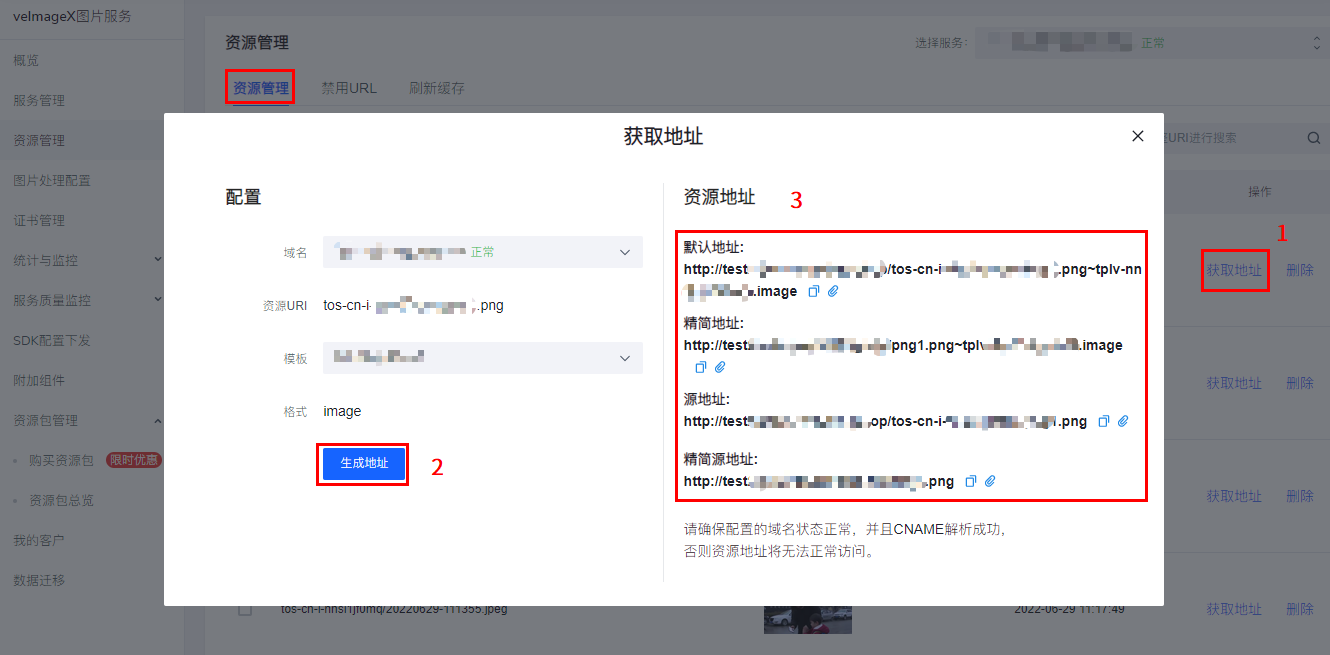Click the 生成地址 button

tap(364, 464)
